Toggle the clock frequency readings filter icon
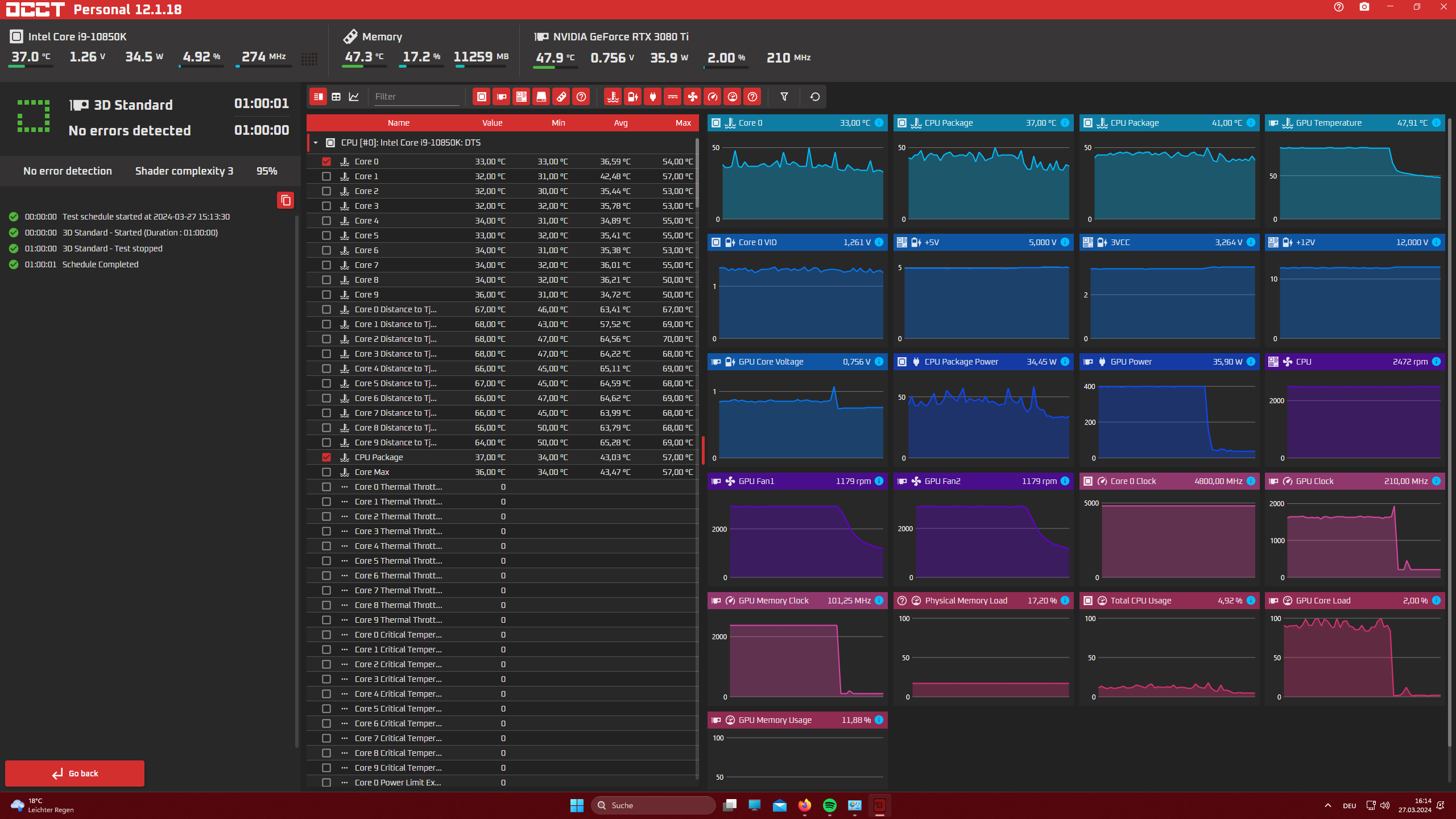The image size is (1456, 819). click(x=713, y=97)
